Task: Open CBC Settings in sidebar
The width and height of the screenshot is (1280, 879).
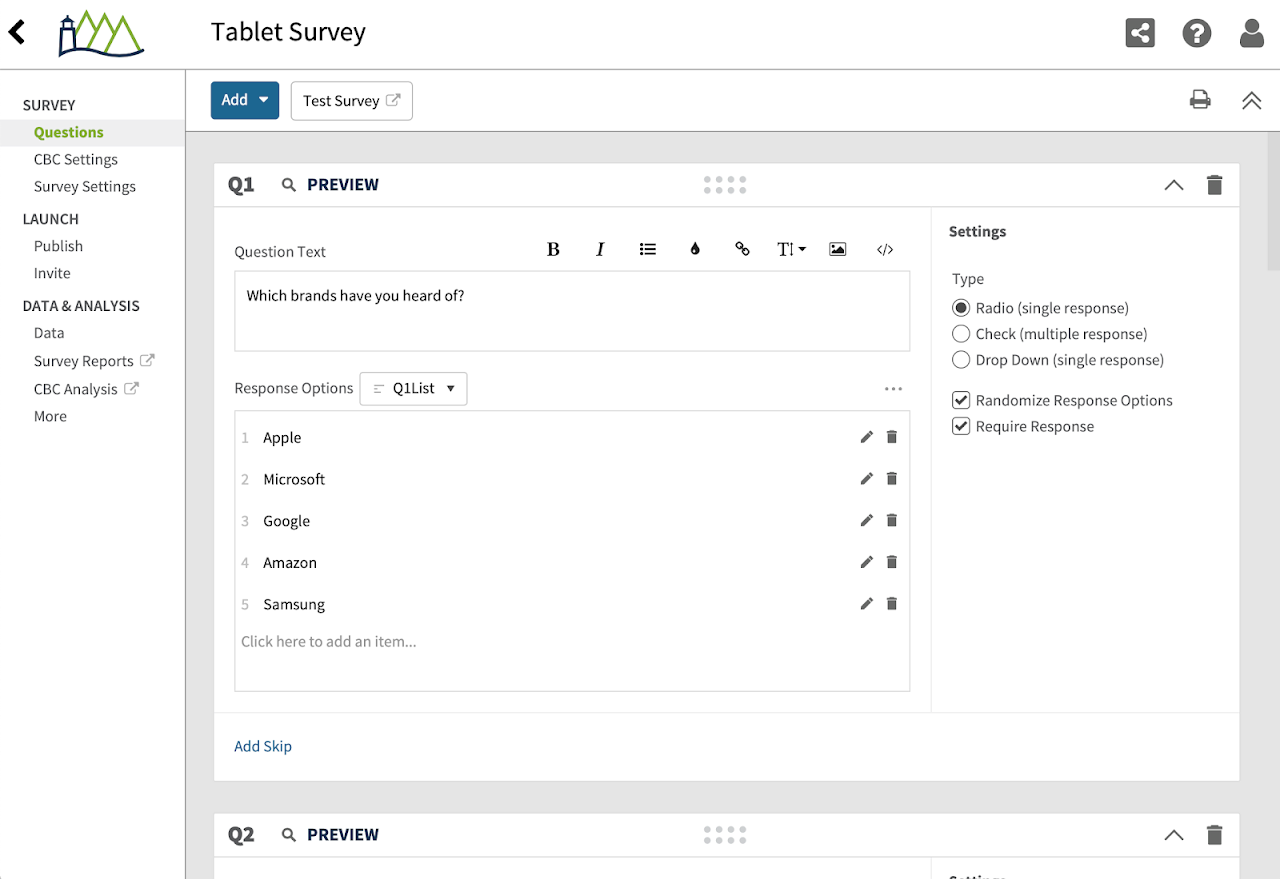Action: (x=76, y=159)
